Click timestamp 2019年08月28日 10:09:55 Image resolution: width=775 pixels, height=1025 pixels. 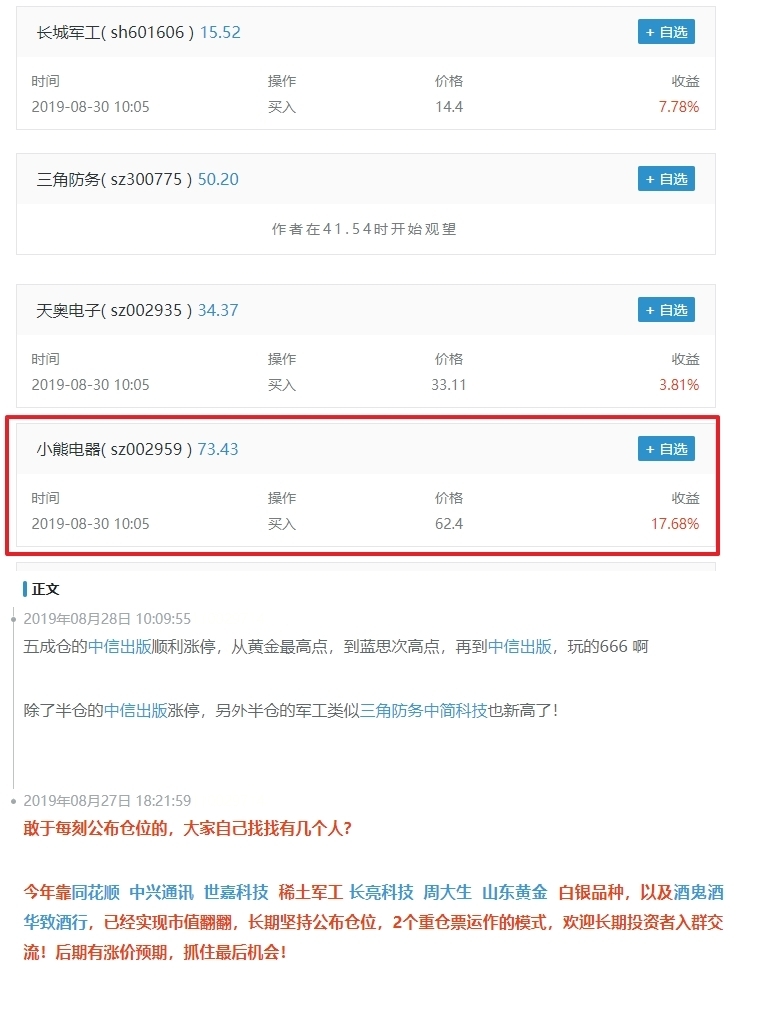point(107,618)
